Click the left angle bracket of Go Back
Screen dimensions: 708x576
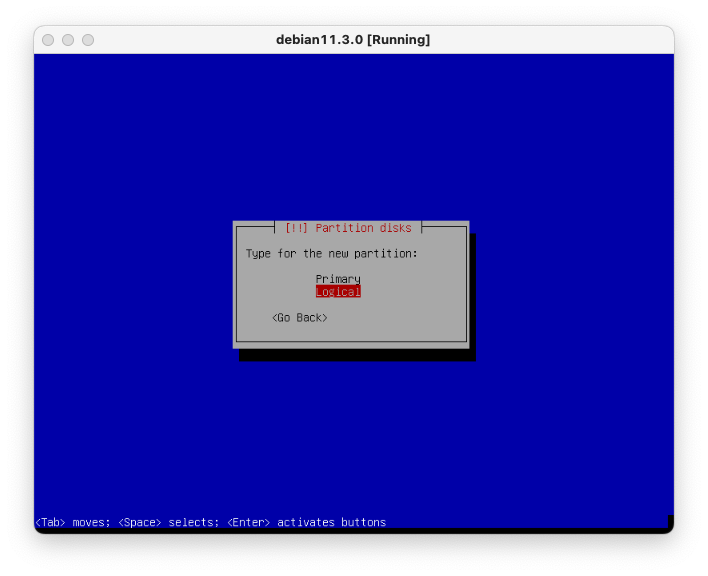[275, 318]
